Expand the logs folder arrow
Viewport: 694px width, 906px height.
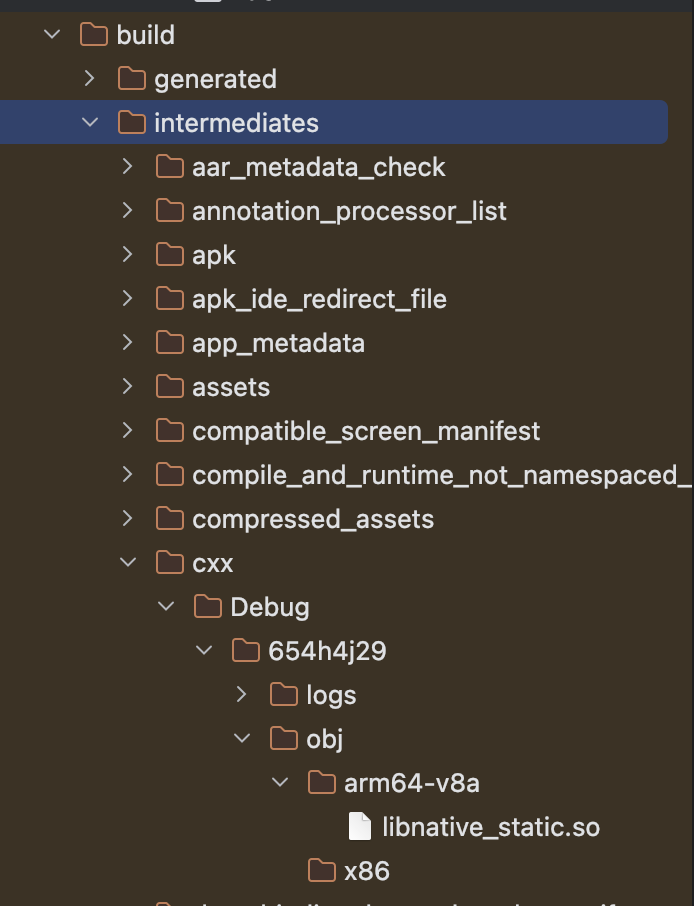(242, 695)
